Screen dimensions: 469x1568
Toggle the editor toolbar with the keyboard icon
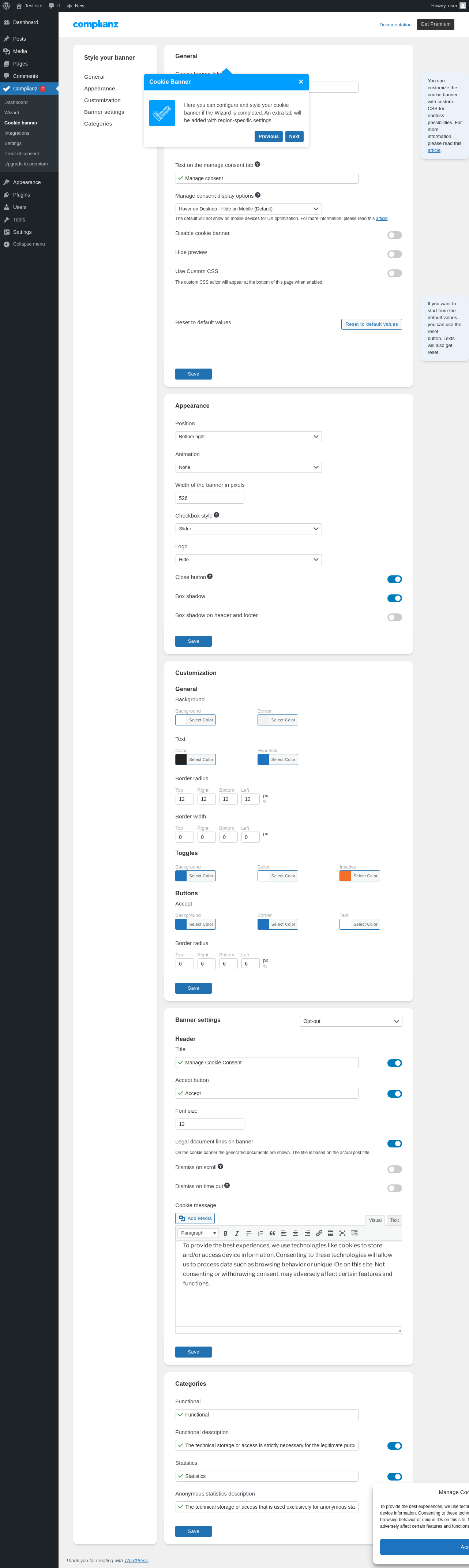point(354,1233)
